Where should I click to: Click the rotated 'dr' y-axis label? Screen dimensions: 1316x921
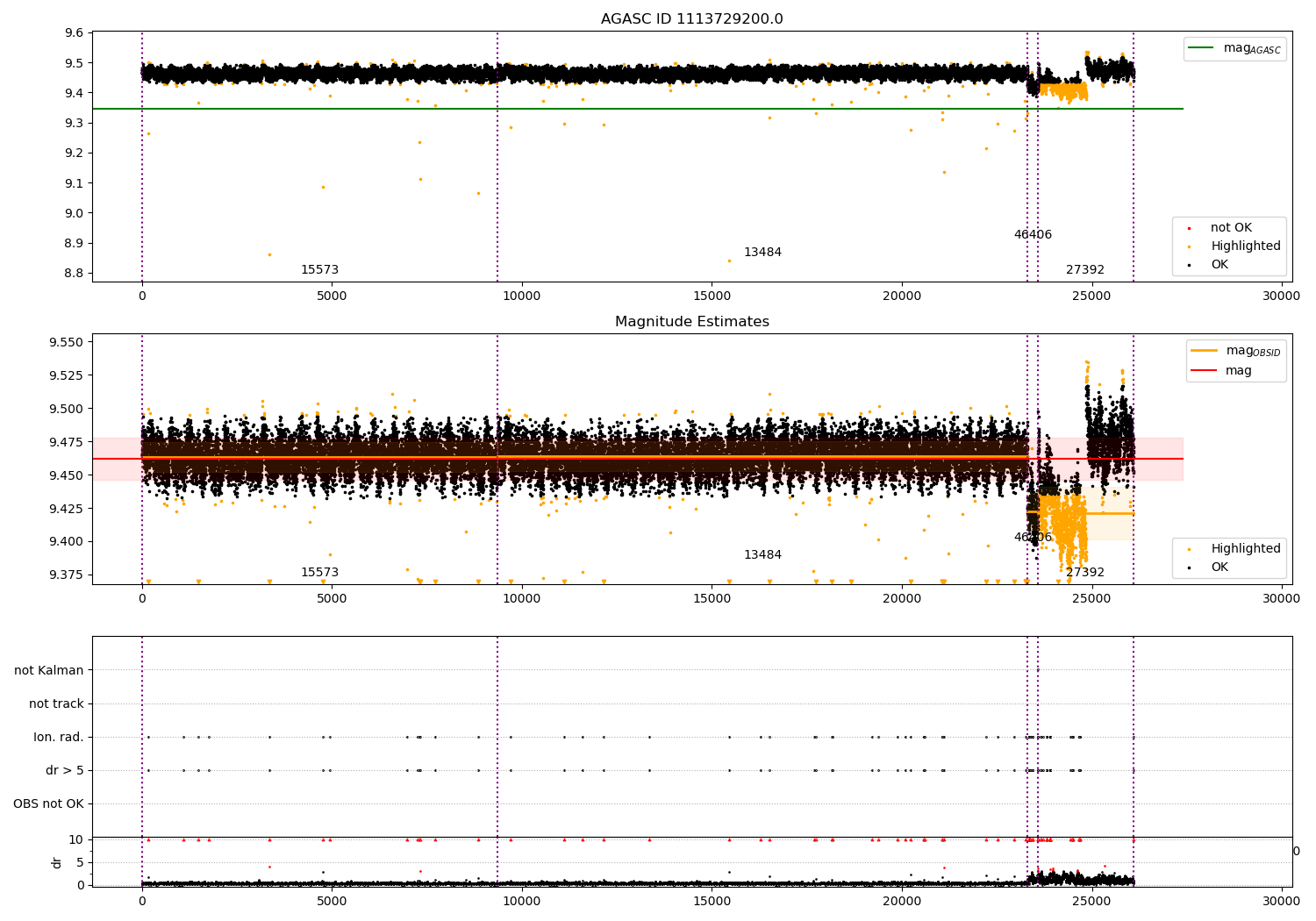[57, 863]
